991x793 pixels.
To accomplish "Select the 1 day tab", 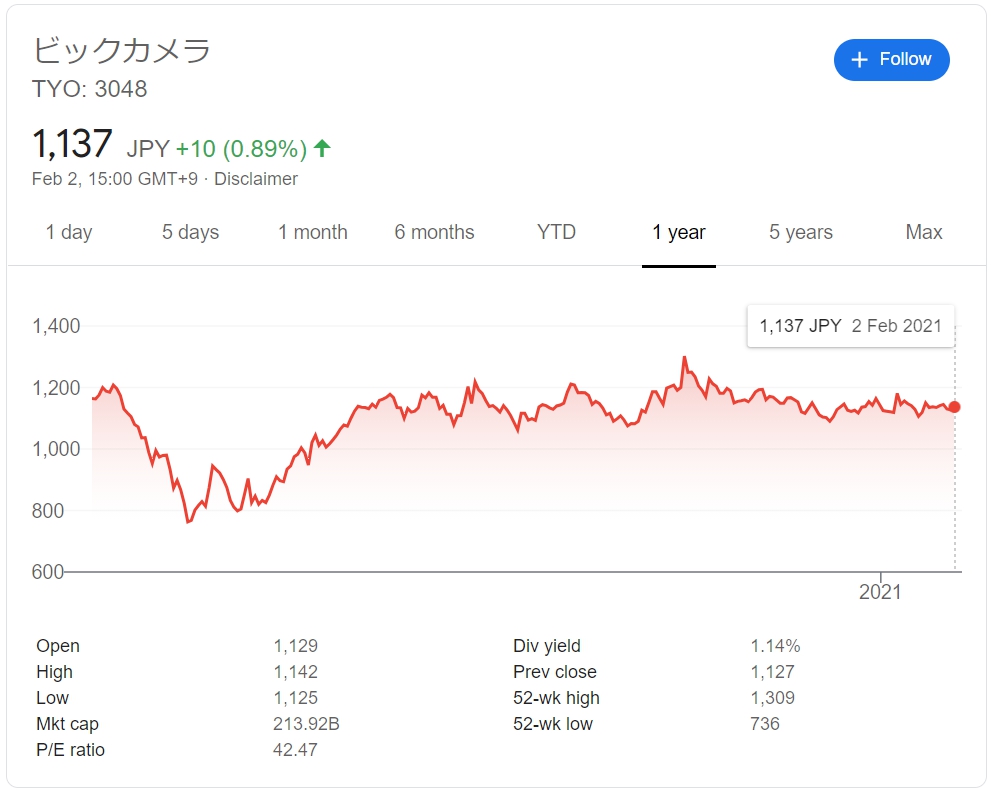I will coord(69,232).
